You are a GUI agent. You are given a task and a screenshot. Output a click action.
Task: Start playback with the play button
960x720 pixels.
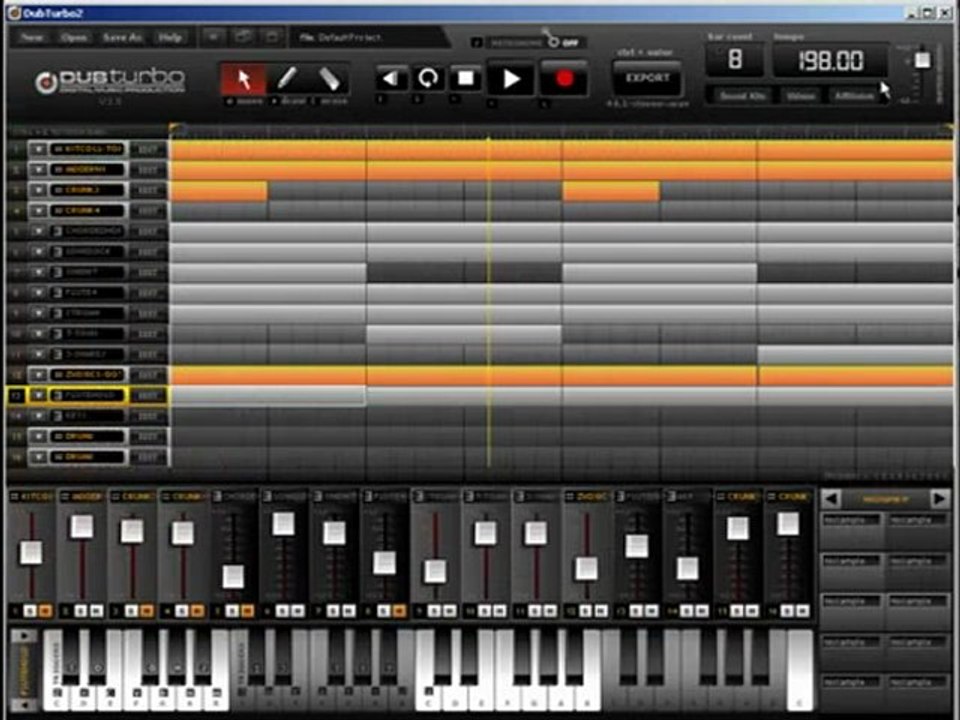pos(511,79)
